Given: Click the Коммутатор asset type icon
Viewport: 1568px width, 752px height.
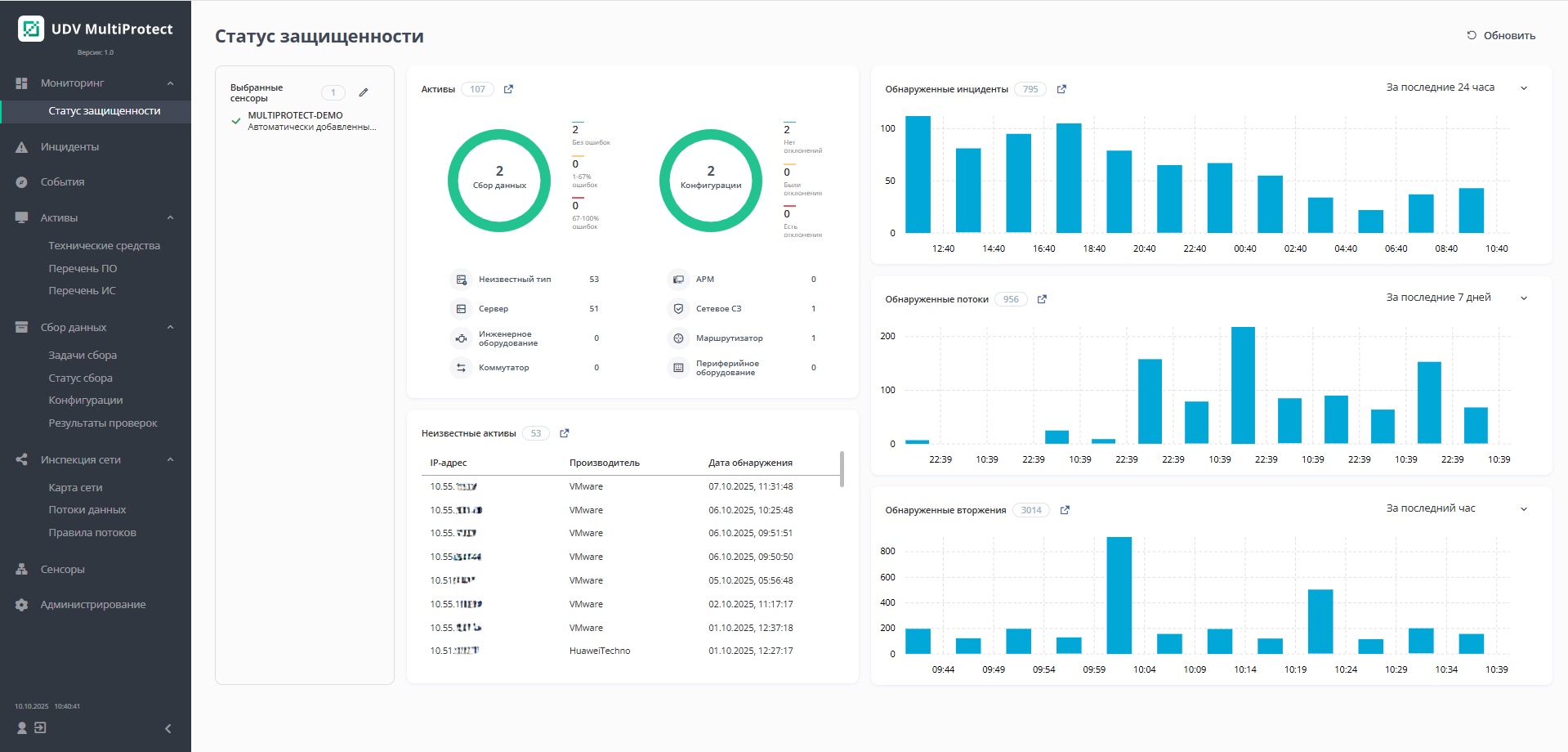Looking at the screenshot, I should (461, 368).
